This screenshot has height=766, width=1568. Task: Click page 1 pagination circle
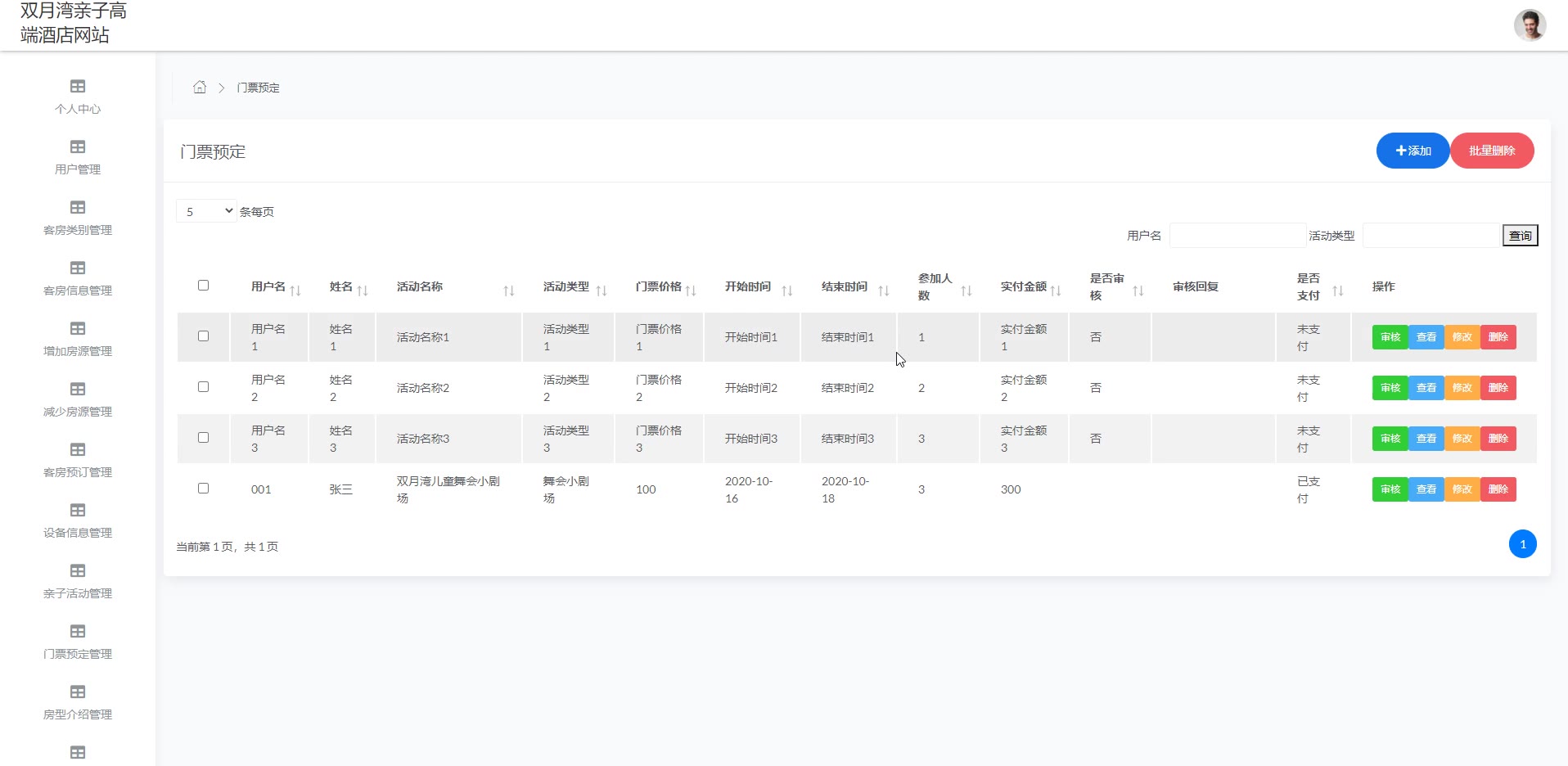click(x=1522, y=544)
